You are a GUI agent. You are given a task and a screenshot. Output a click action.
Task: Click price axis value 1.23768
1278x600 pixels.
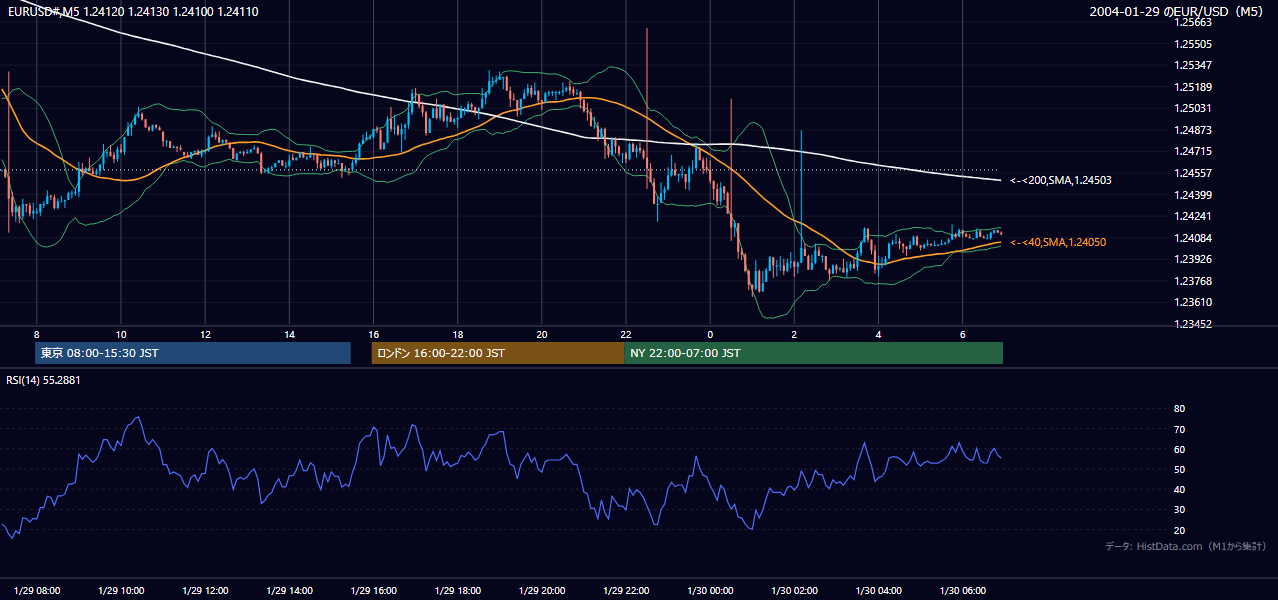(1194, 281)
